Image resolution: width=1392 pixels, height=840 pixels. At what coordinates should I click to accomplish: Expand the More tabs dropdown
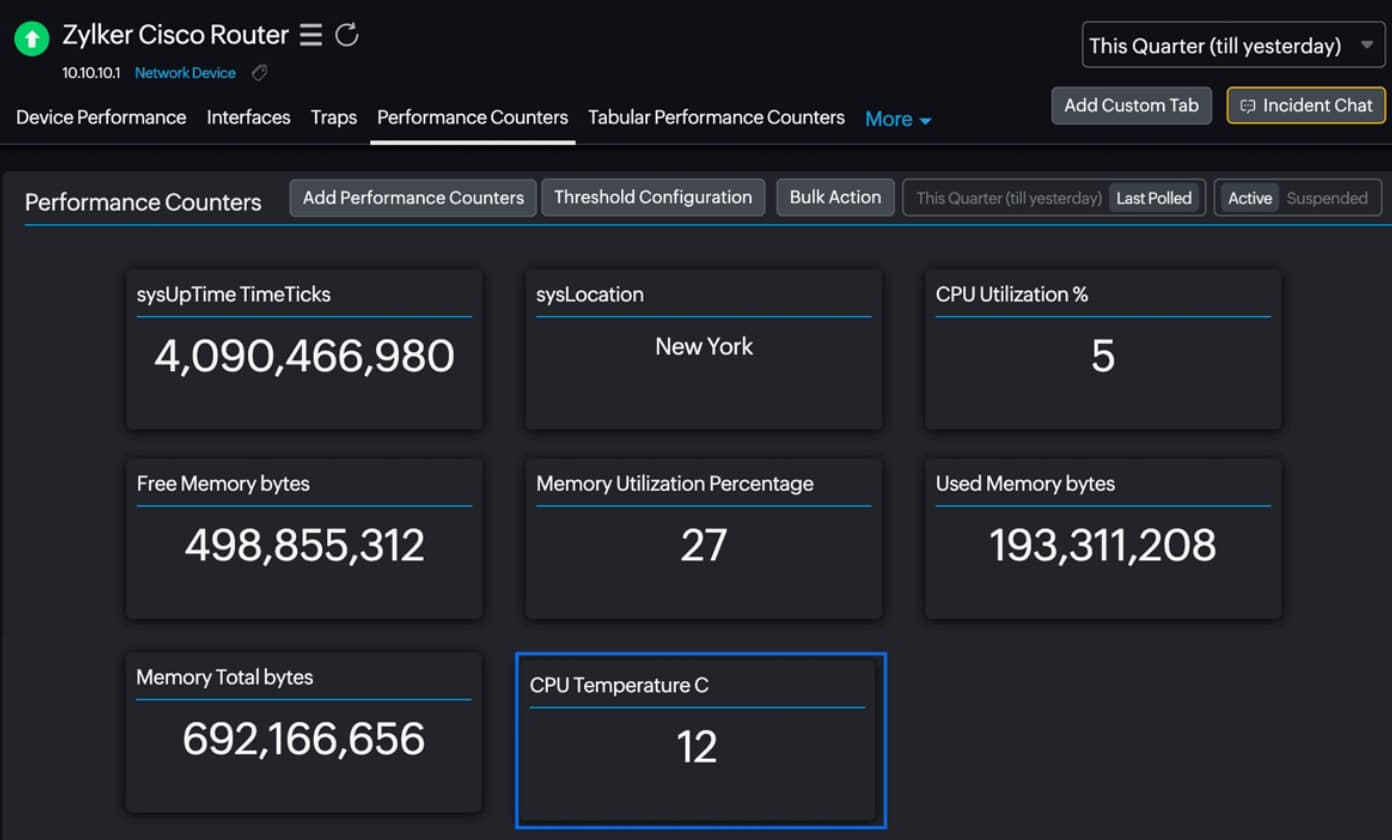tap(897, 119)
